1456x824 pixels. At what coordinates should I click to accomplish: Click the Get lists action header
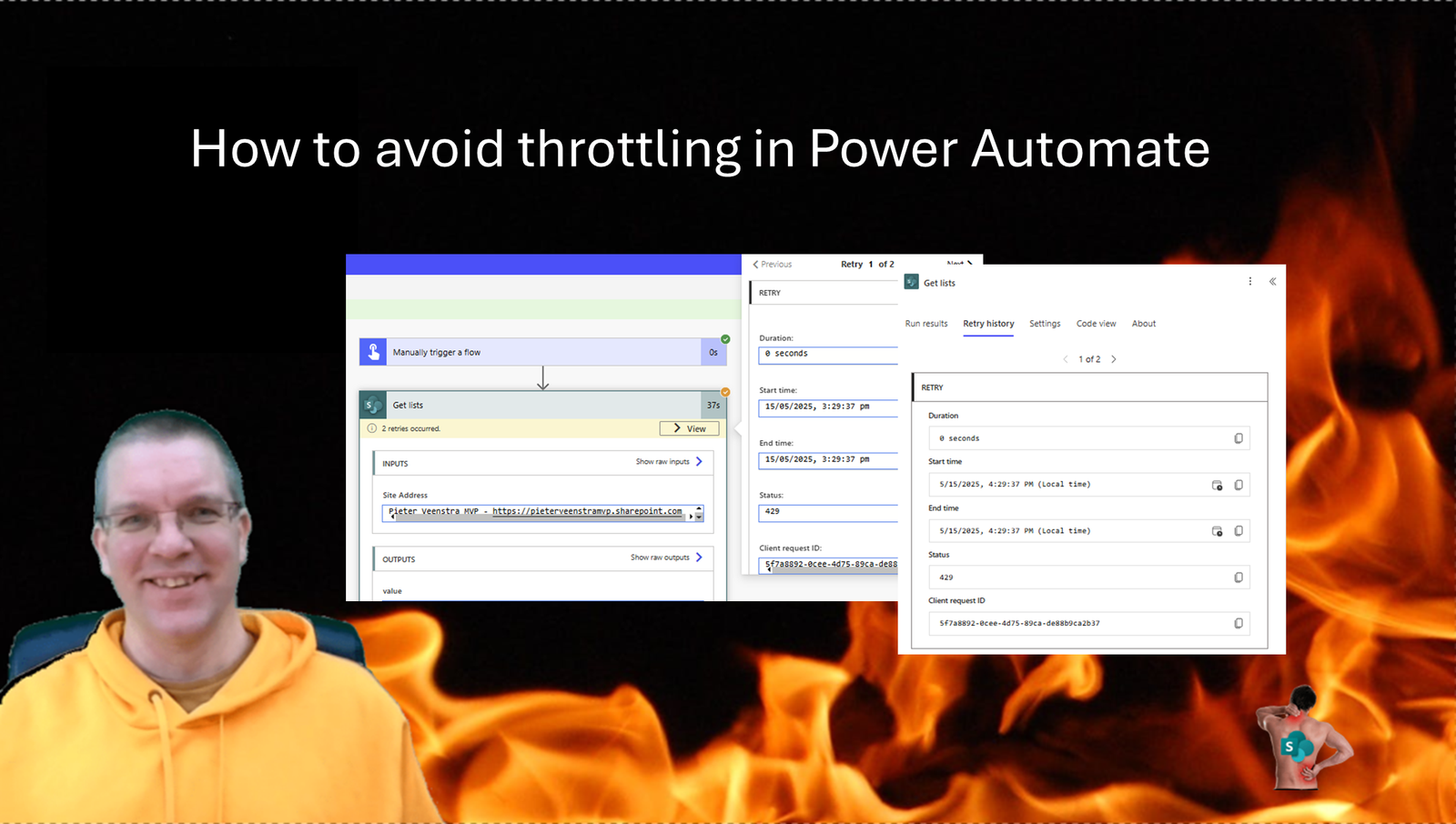tap(543, 405)
